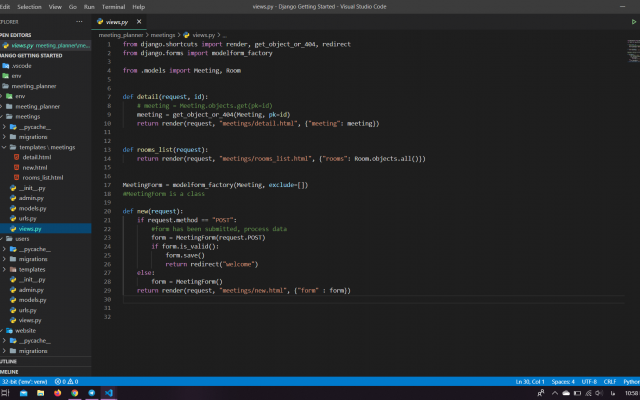The image size is (640, 400).
Task: Launch Firefox from the taskbar
Action: click(58, 393)
